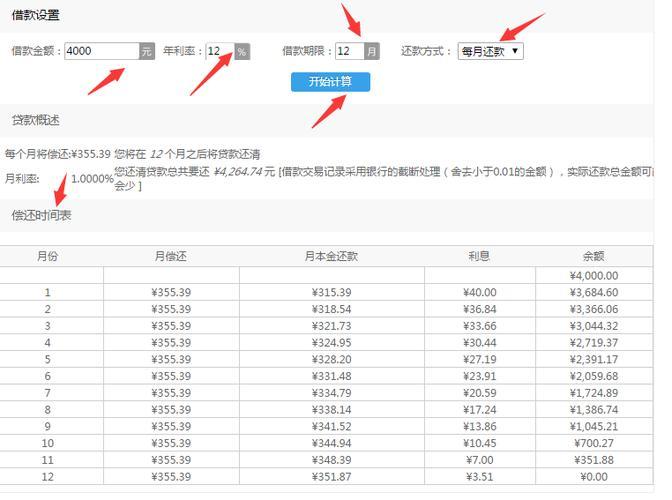672x500 pixels.
Task: Click the principal cell ¥324.95
Action: (332, 343)
